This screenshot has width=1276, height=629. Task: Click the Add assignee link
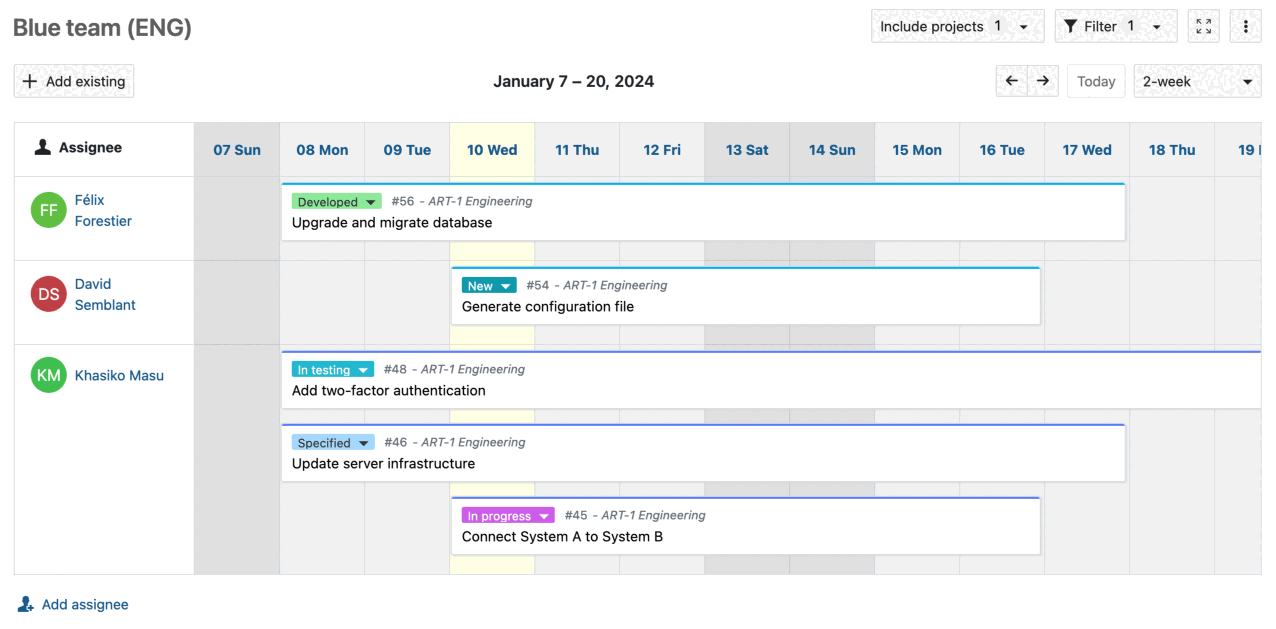pos(85,604)
